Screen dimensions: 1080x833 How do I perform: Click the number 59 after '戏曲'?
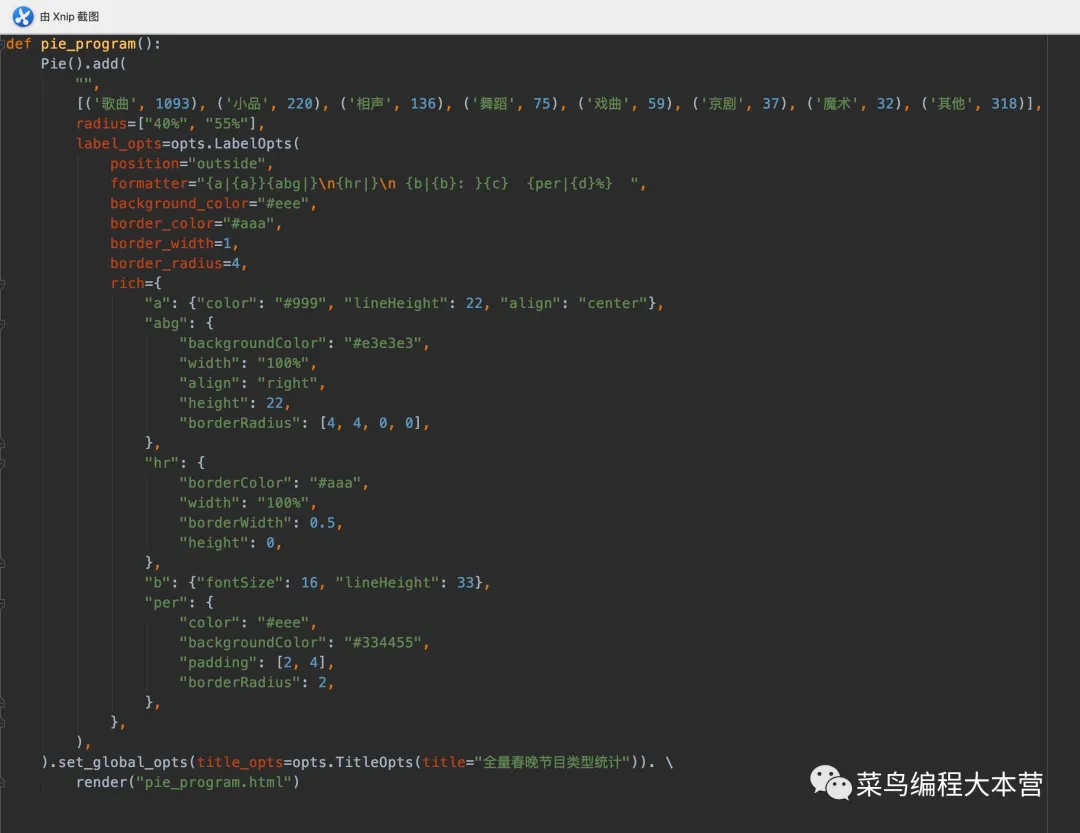pyautogui.click(x=656, y=103)
